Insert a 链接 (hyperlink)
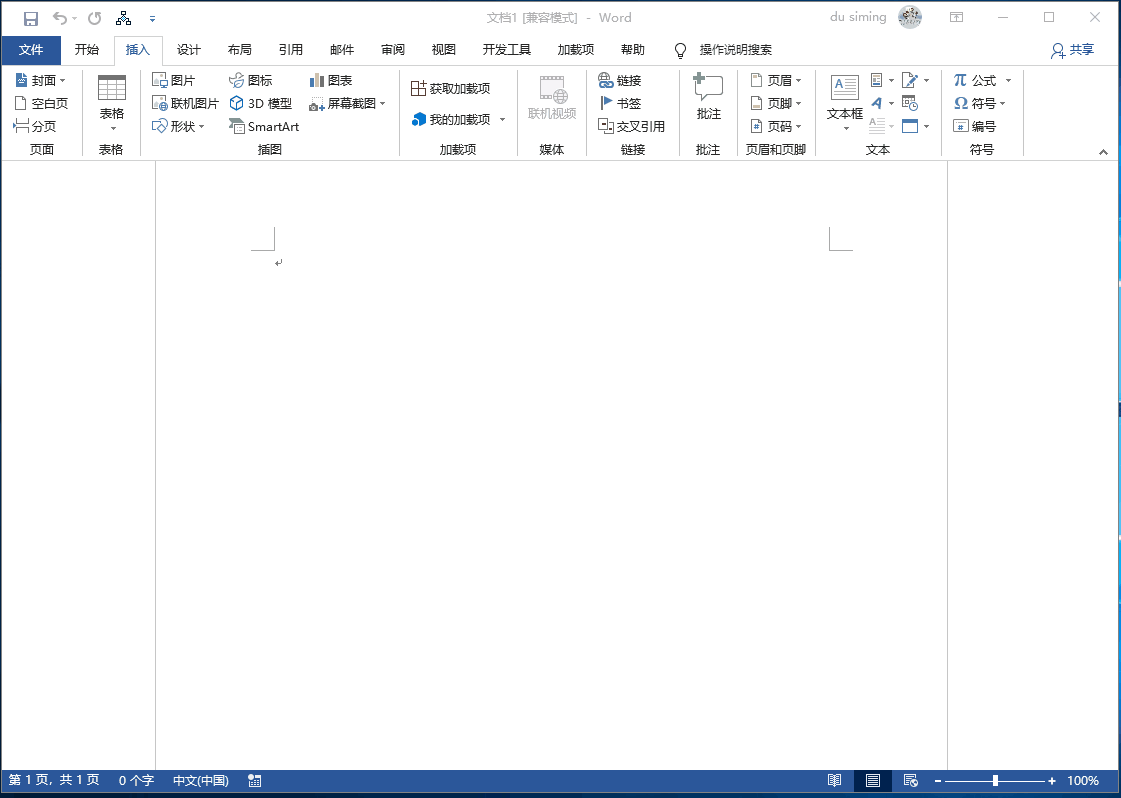 619,81
